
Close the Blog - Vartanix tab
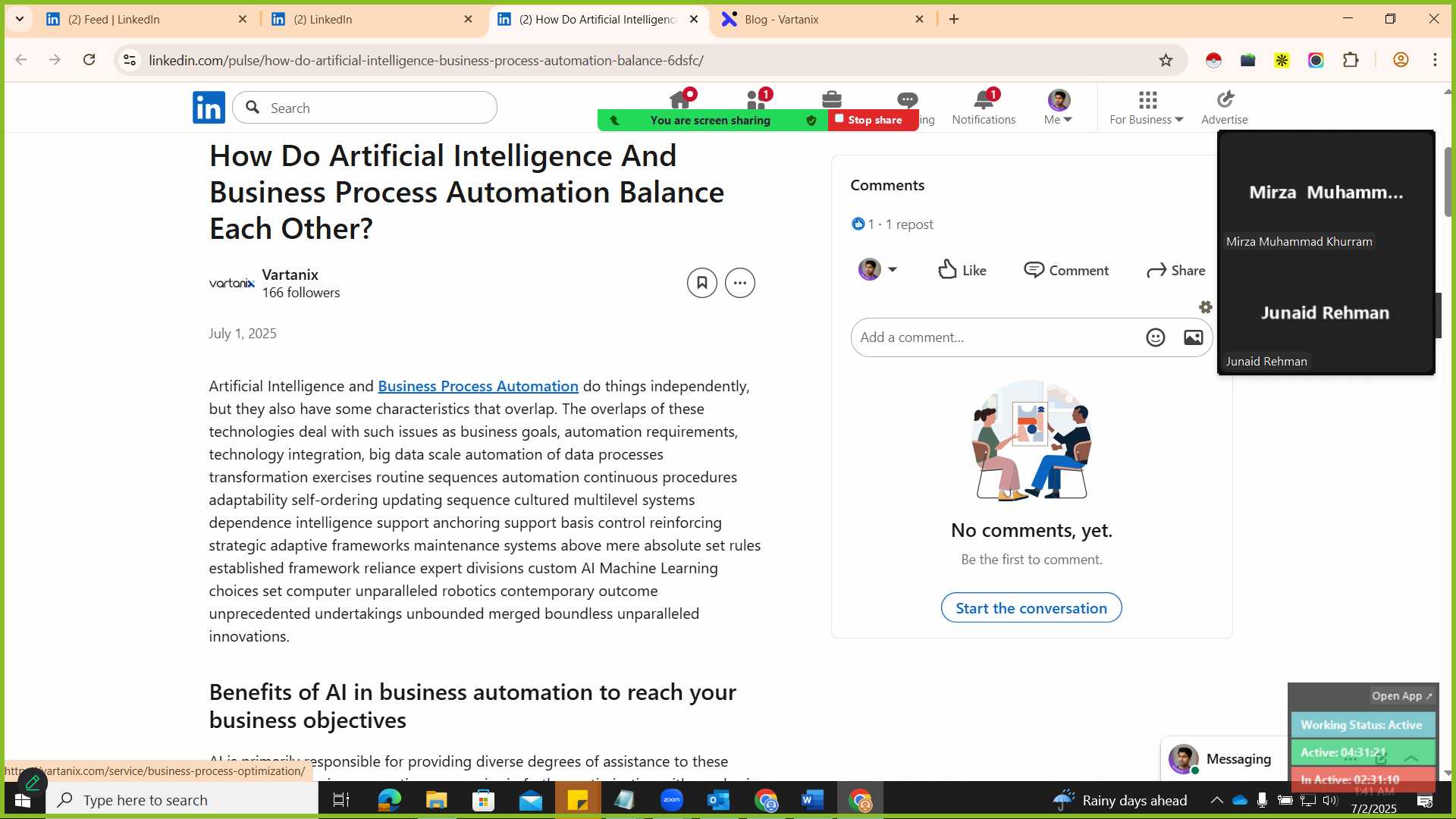[x=920, y=19]
